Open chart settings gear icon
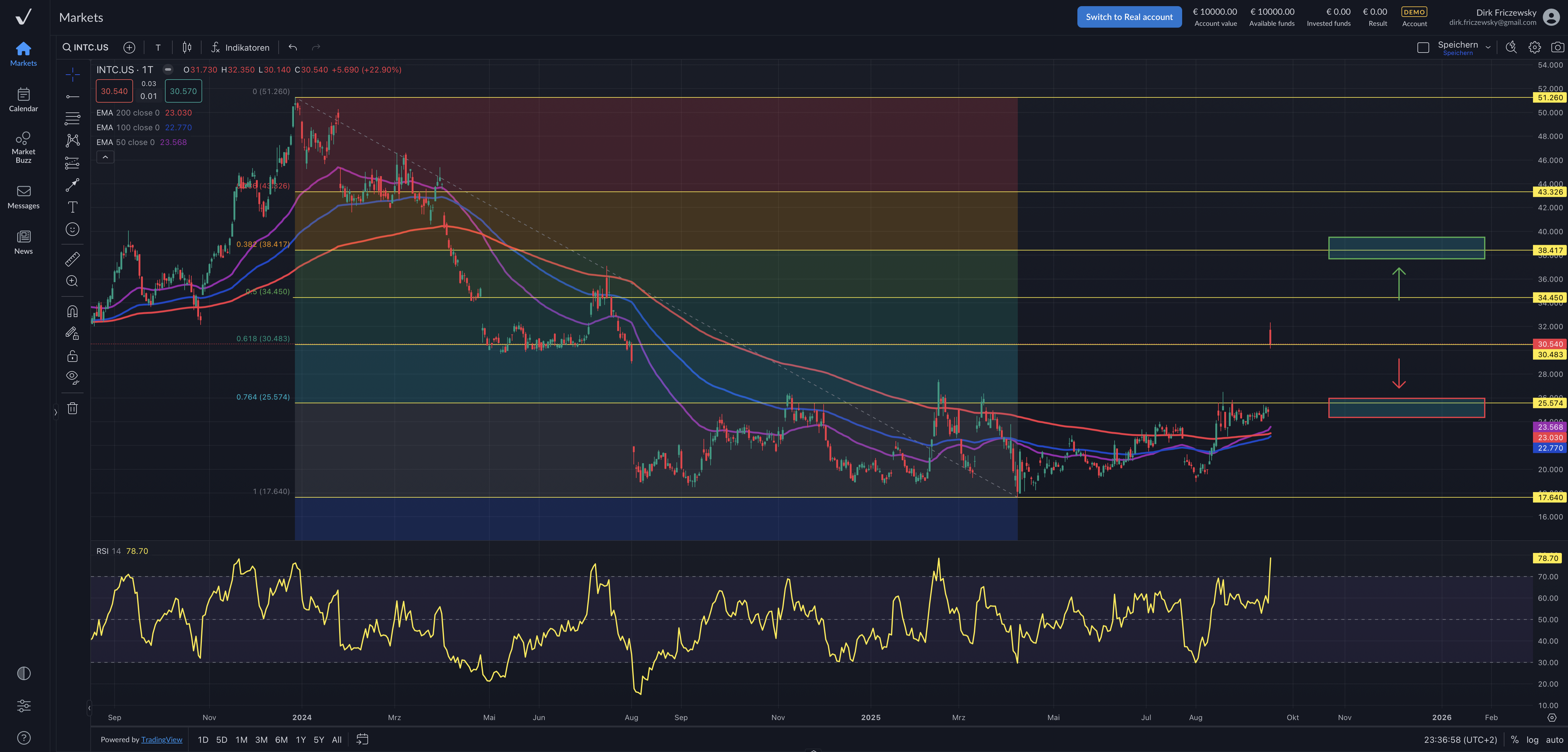This screenshot has height=752, width=1568. tap(1534, 47)
